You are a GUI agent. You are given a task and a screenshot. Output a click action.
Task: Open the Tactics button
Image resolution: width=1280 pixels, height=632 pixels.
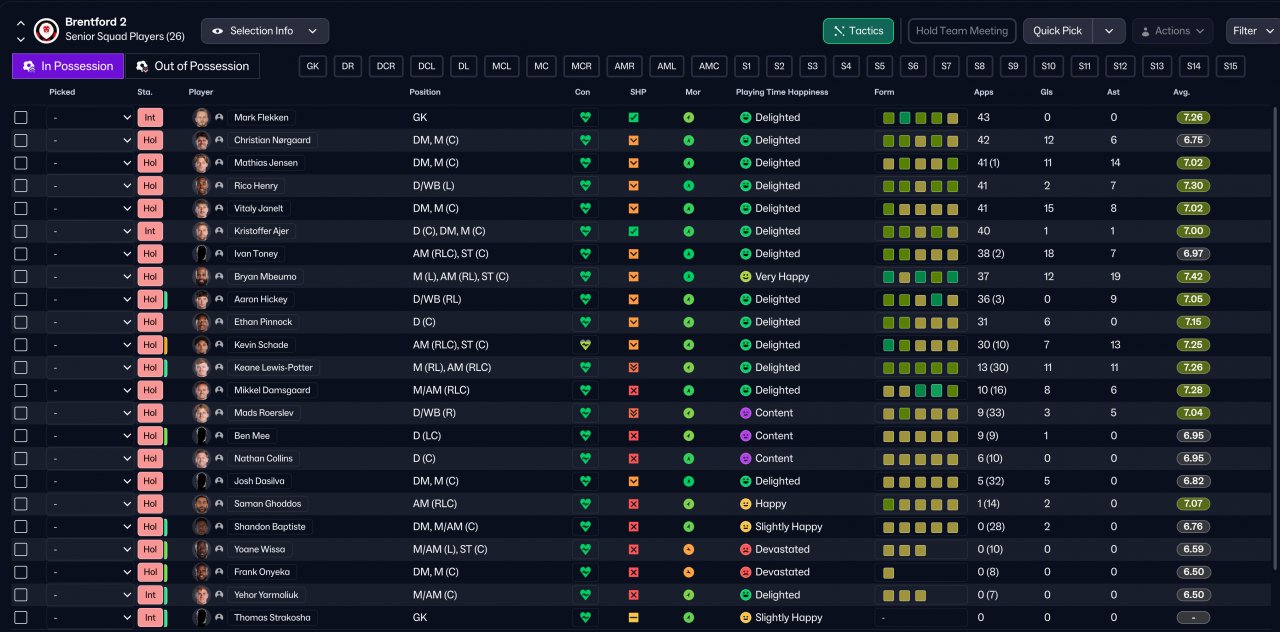click(858, 31)
